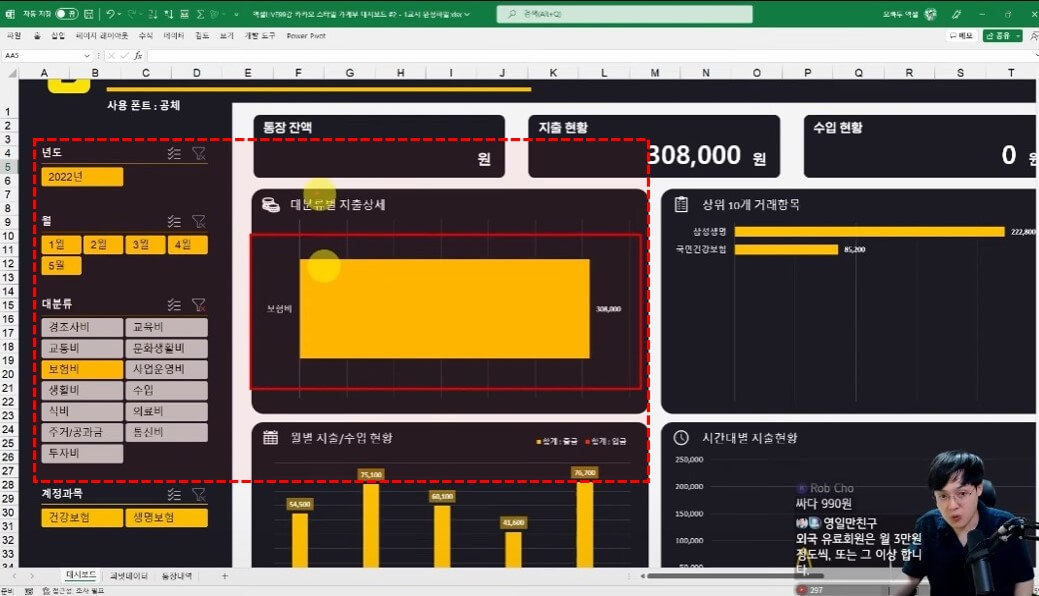The image size is (1039, 596).
Task: Open the Undo history dropdown arrow
Action: click(120, 14)
